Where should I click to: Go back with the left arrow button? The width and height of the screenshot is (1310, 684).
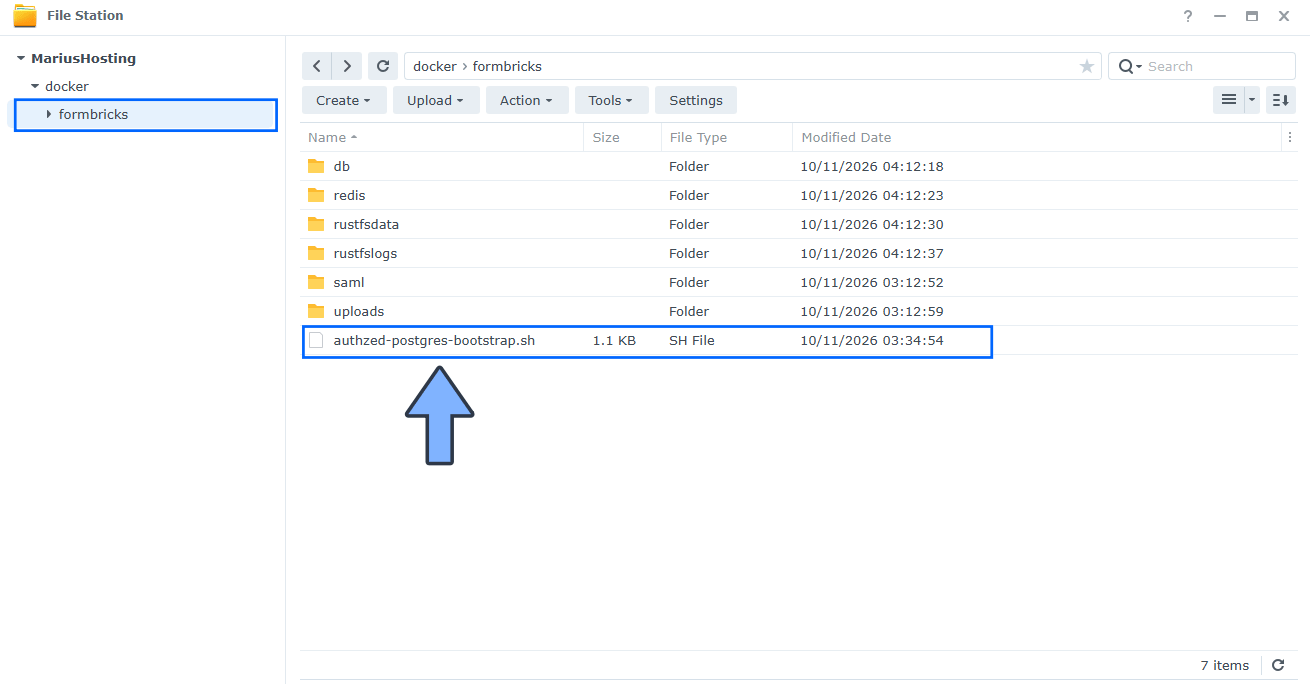[x=317, y=66]
